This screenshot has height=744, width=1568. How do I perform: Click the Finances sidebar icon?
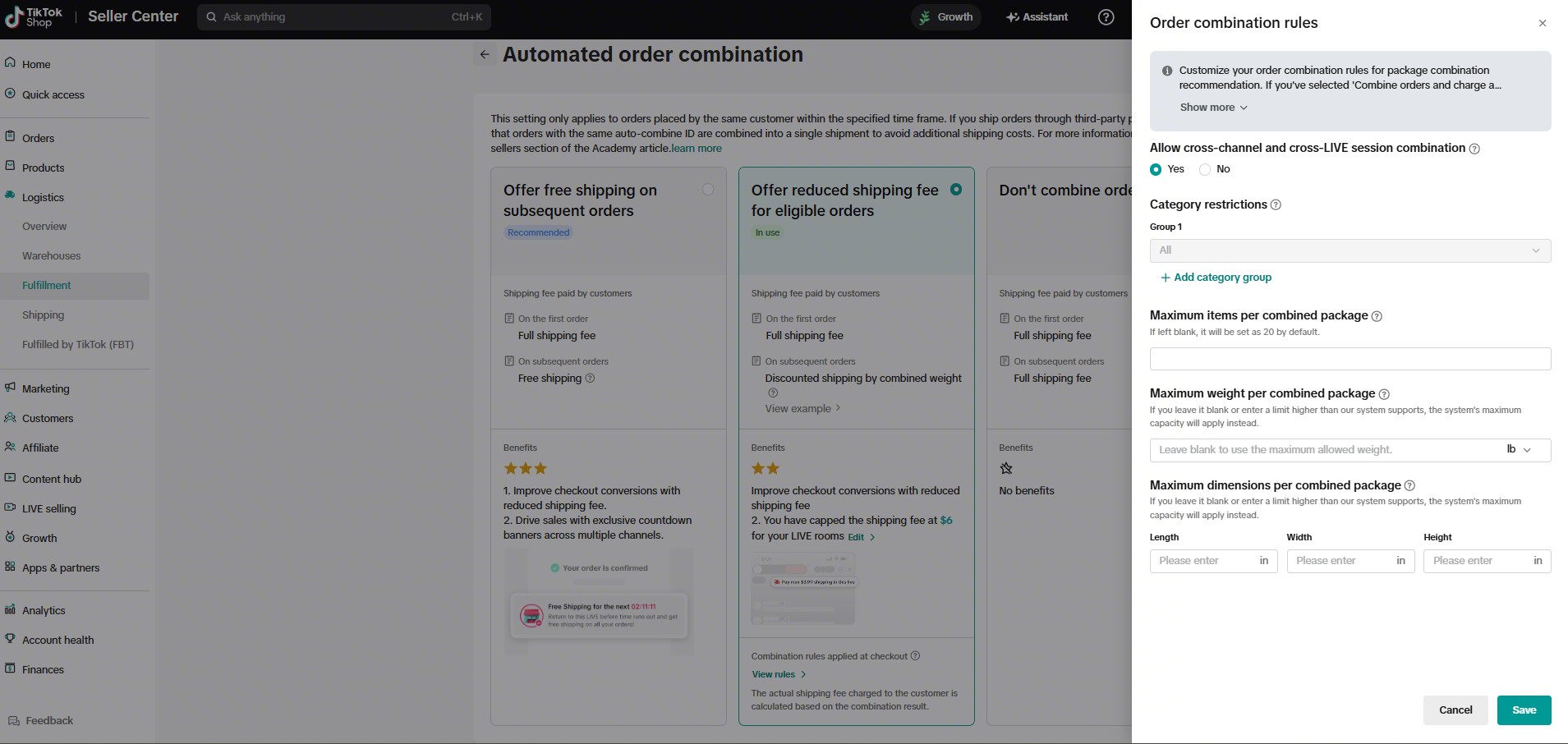point(10,668)
